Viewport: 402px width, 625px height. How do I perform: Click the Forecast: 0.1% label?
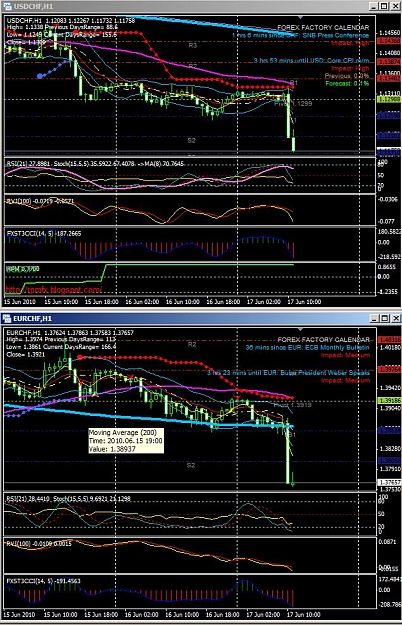347,83
